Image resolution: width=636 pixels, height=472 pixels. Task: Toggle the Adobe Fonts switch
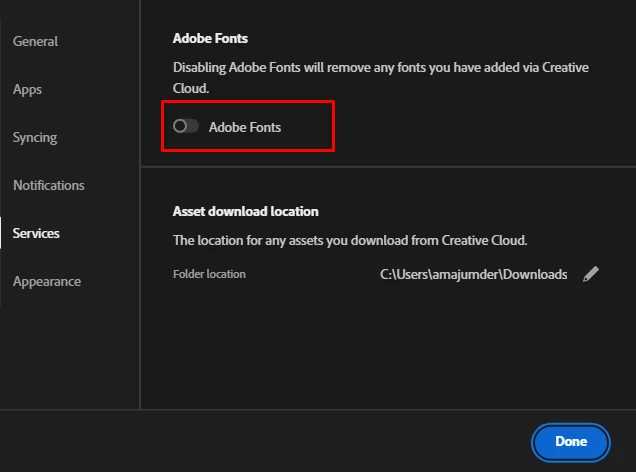(186, 126)
